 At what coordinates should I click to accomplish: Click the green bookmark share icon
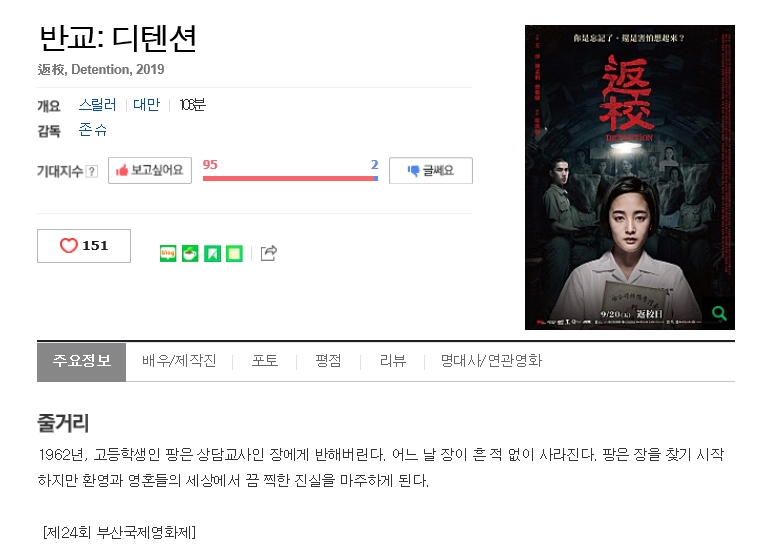tap(212, 253)
